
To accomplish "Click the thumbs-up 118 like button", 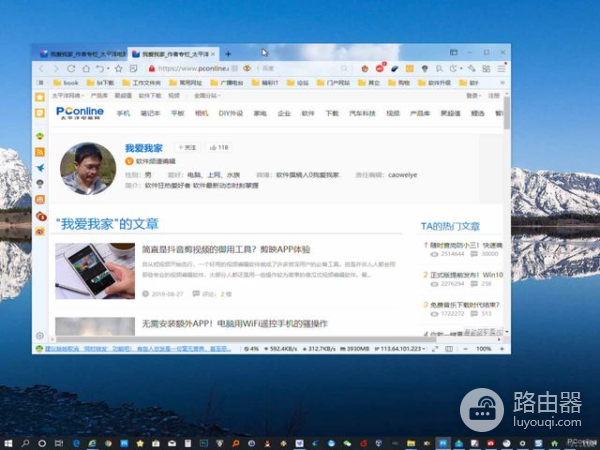I will tap(219, 147).
